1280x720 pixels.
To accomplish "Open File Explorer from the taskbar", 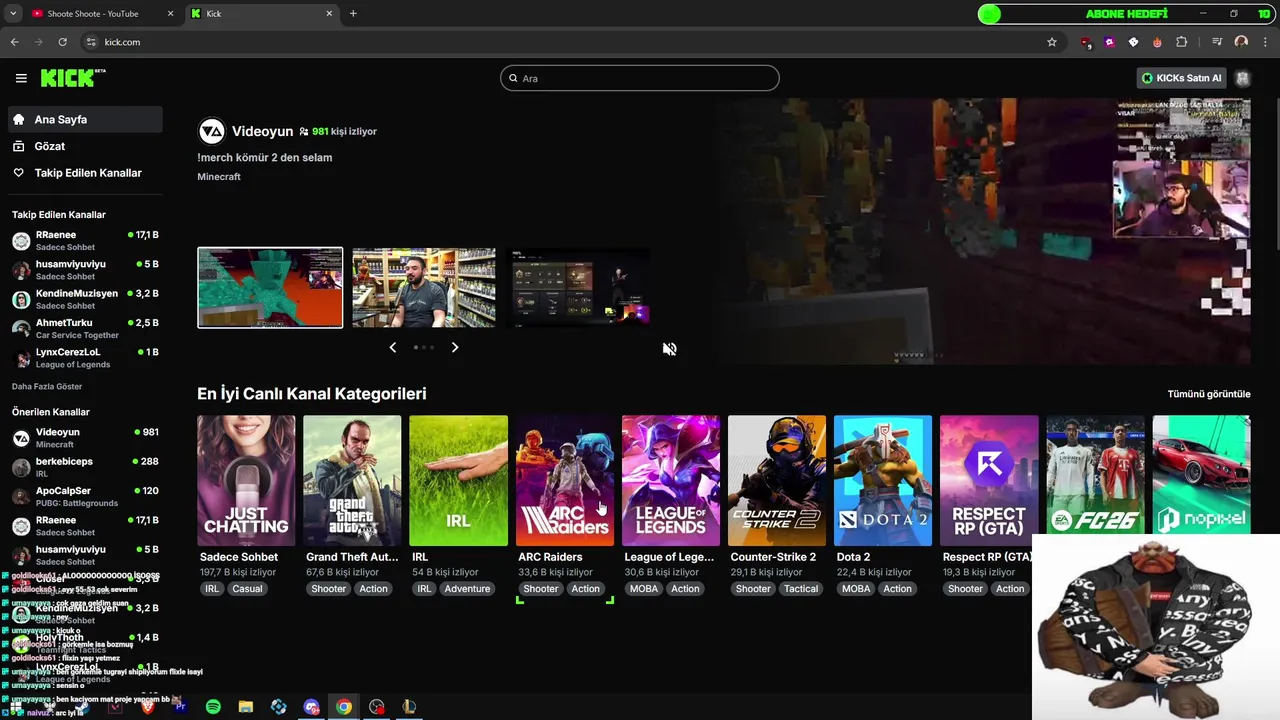I will (246, 707).
